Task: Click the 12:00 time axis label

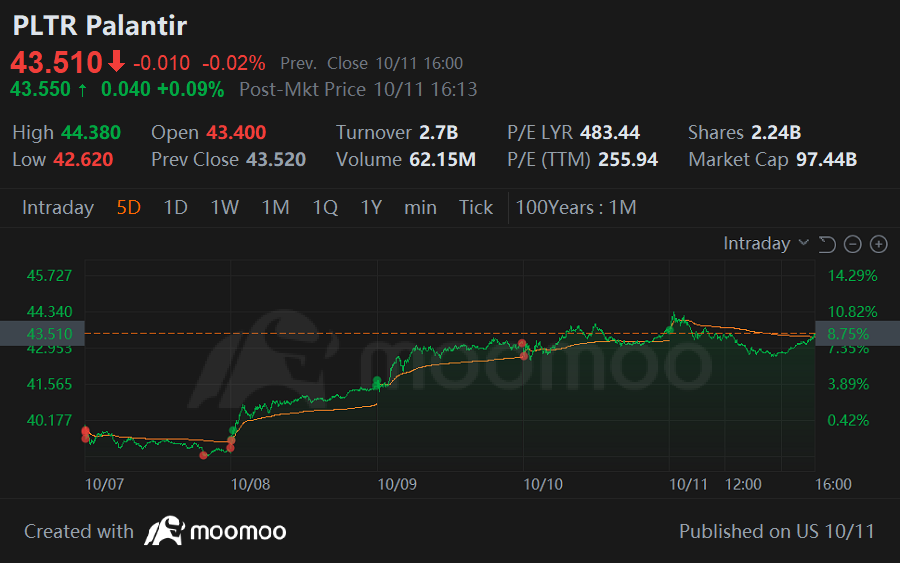Action: 743,484
